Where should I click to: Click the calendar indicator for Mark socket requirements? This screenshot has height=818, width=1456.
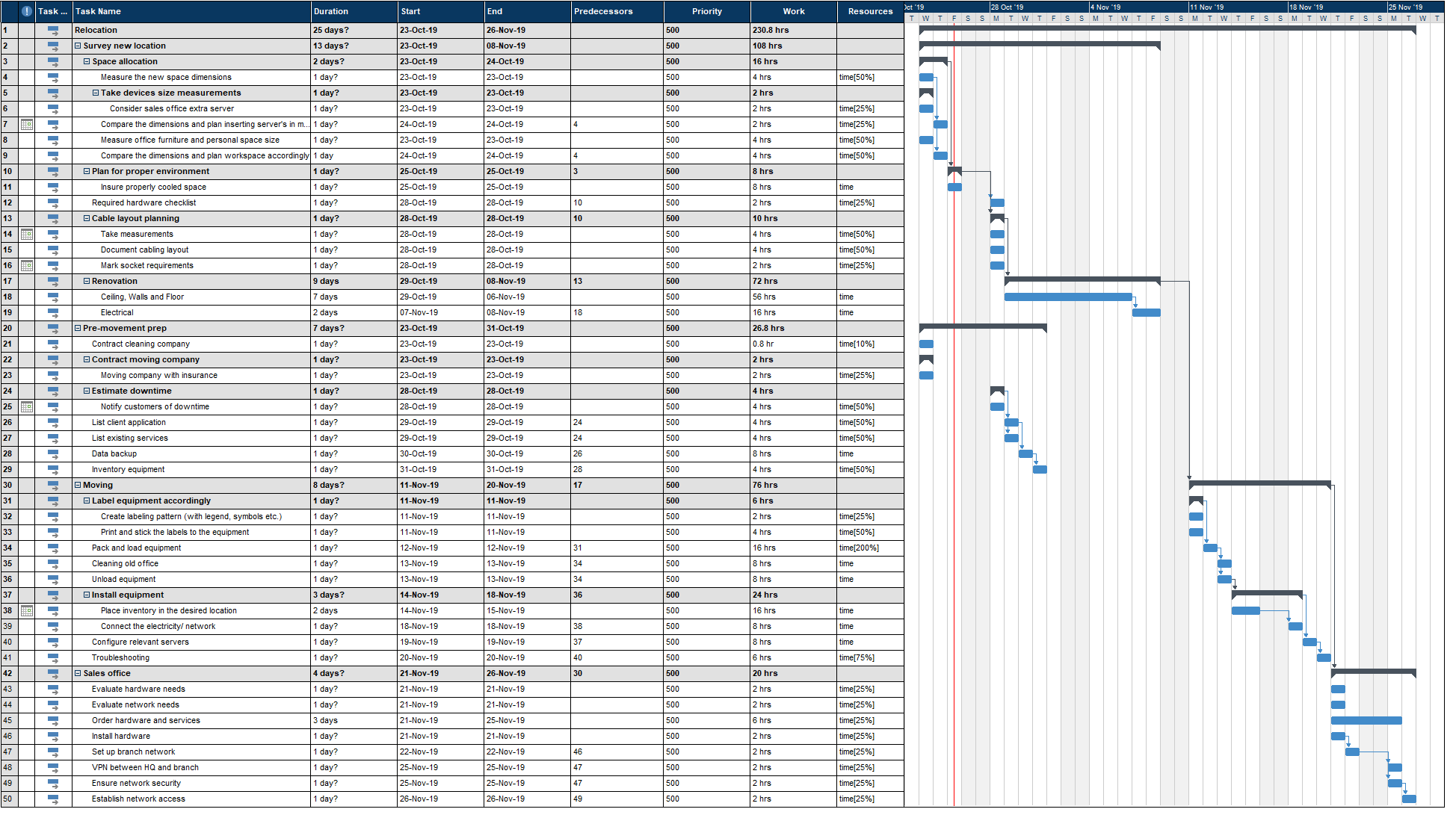(x=27, y=265)
